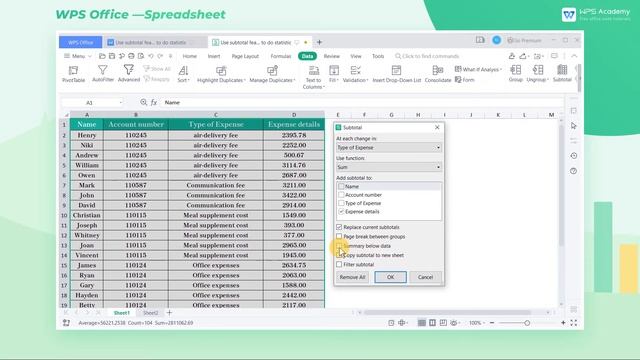Check the Name subtotal checkbox
This screenshot has width=640, height=360.
[341, 186]
